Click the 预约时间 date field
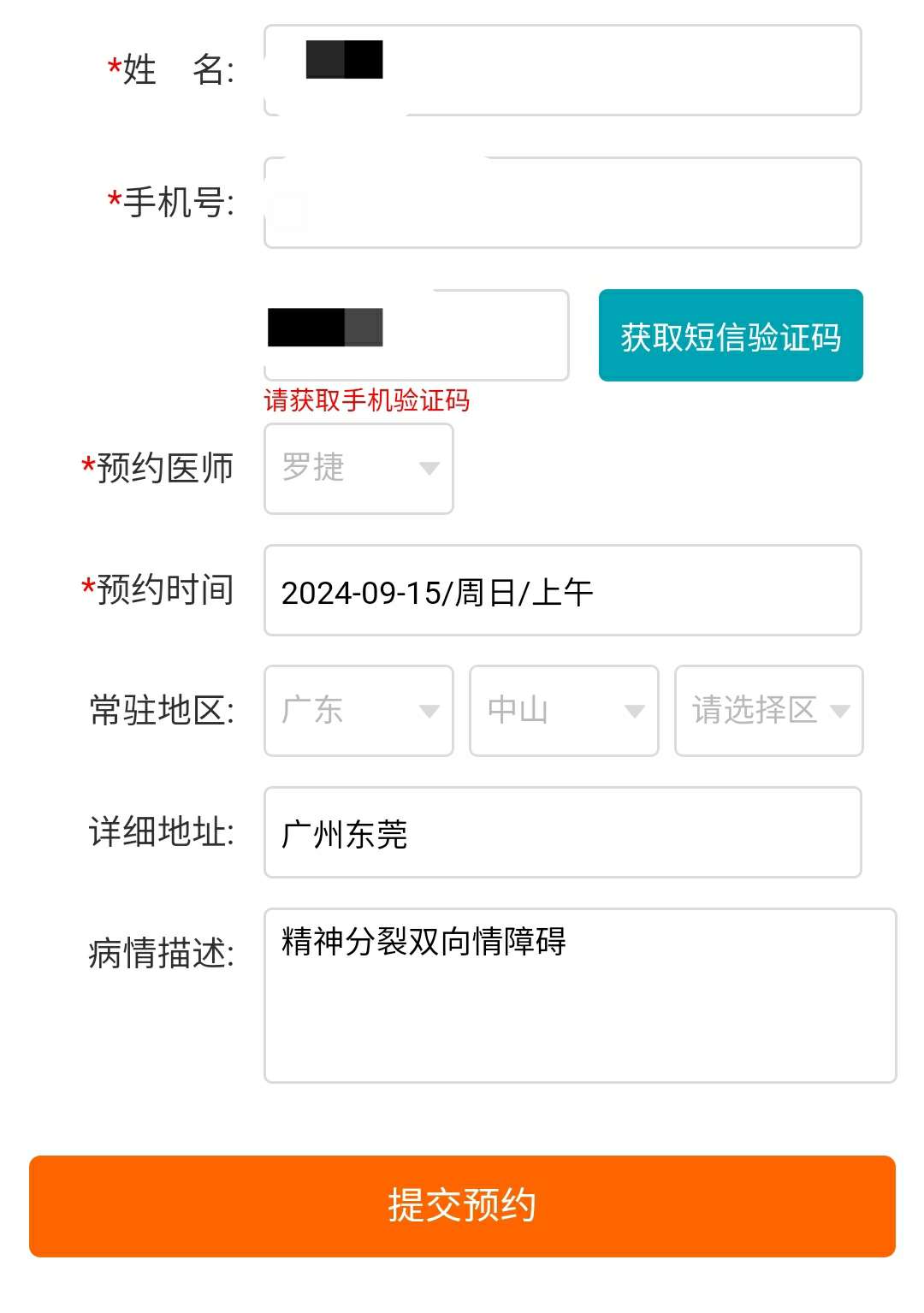Viewport: 924px width, 1313px height. 562,590
